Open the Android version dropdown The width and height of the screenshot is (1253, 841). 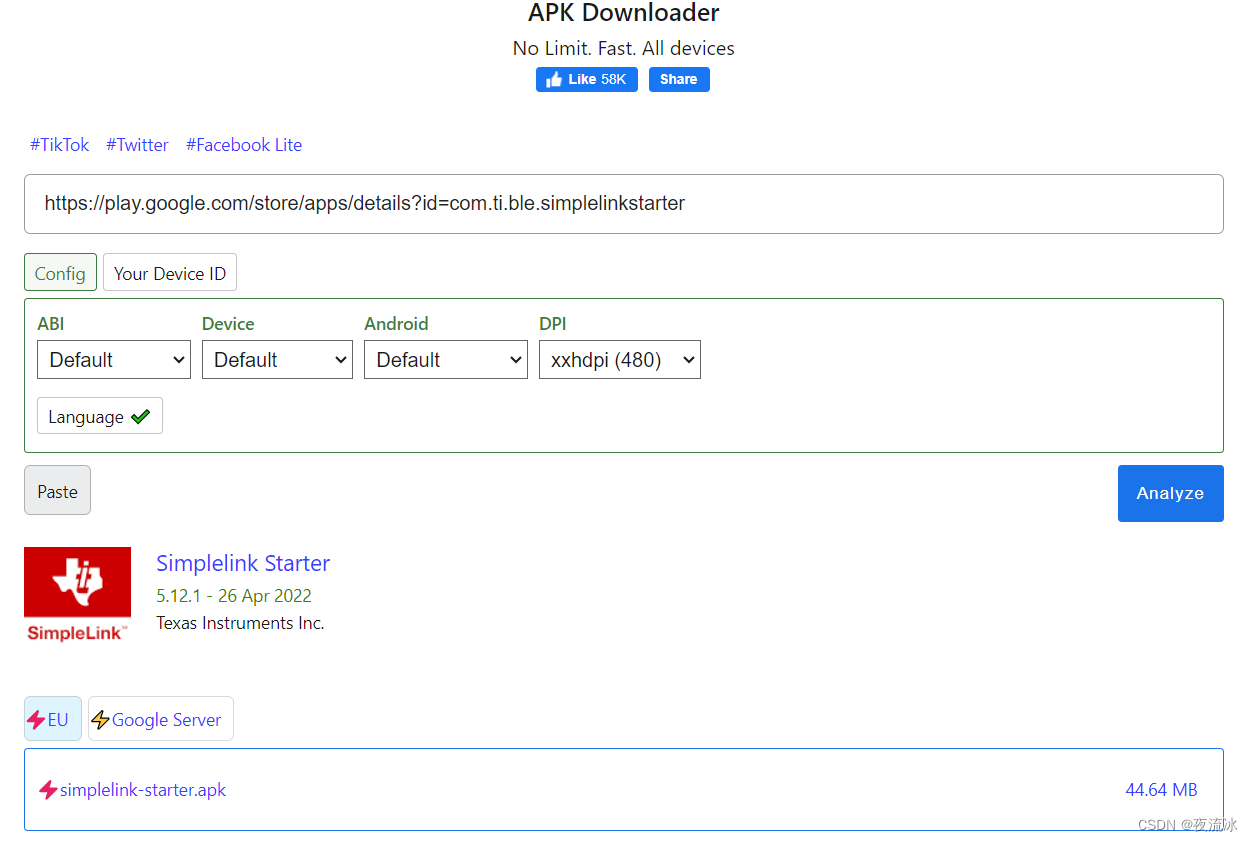(x=446, y=360)
